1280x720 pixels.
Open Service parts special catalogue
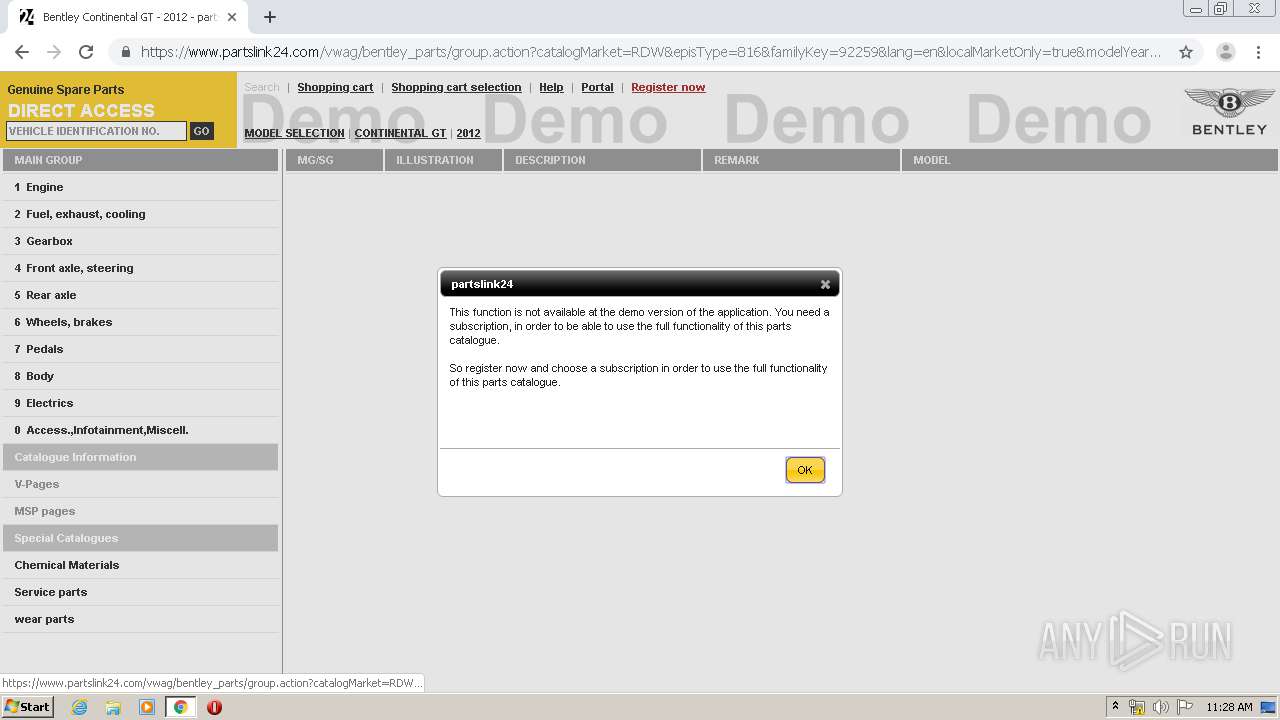coord(140,592)
